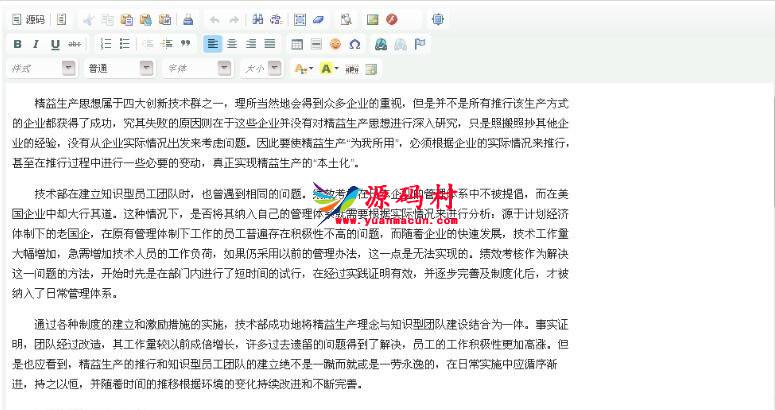Apply strikethrough formatting
Image resolution: width=775 pixels, height=410 pixels.
[75, 44]
